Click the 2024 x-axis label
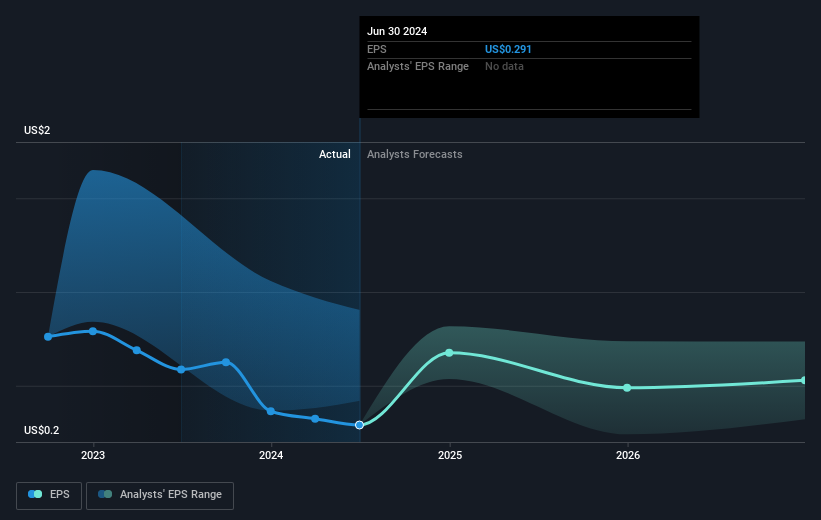This screenshot has height=520, width=821. click(x=271, y=455)
